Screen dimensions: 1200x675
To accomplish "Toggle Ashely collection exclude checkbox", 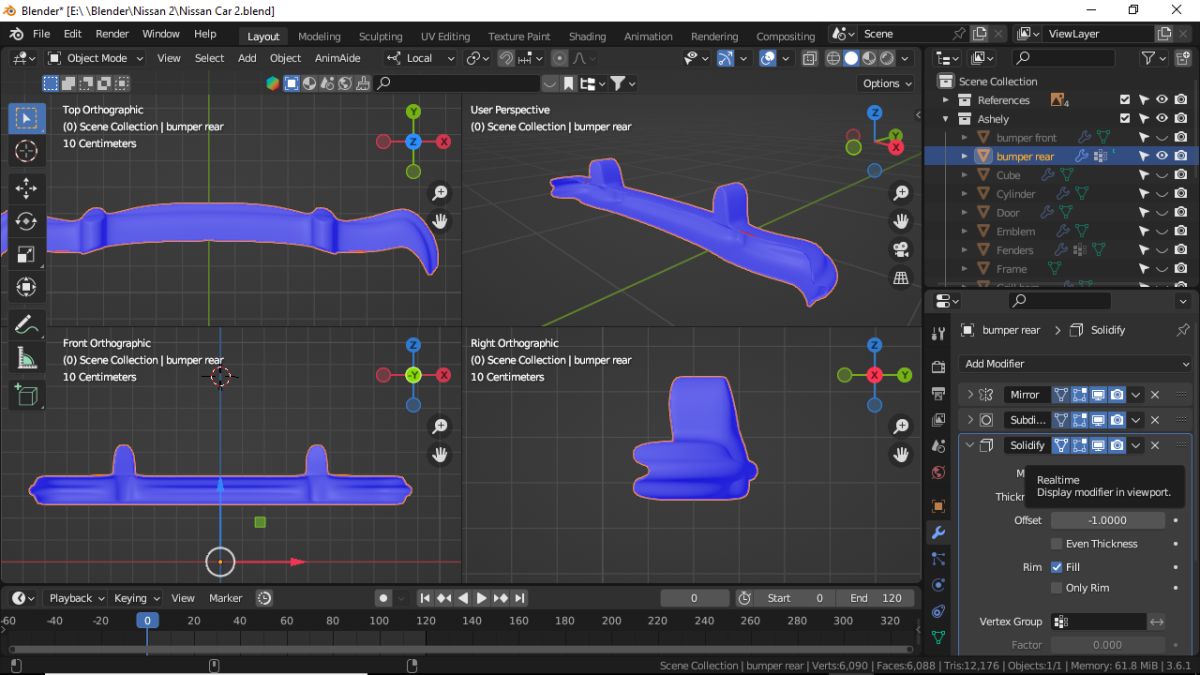I will (1125, 119).
